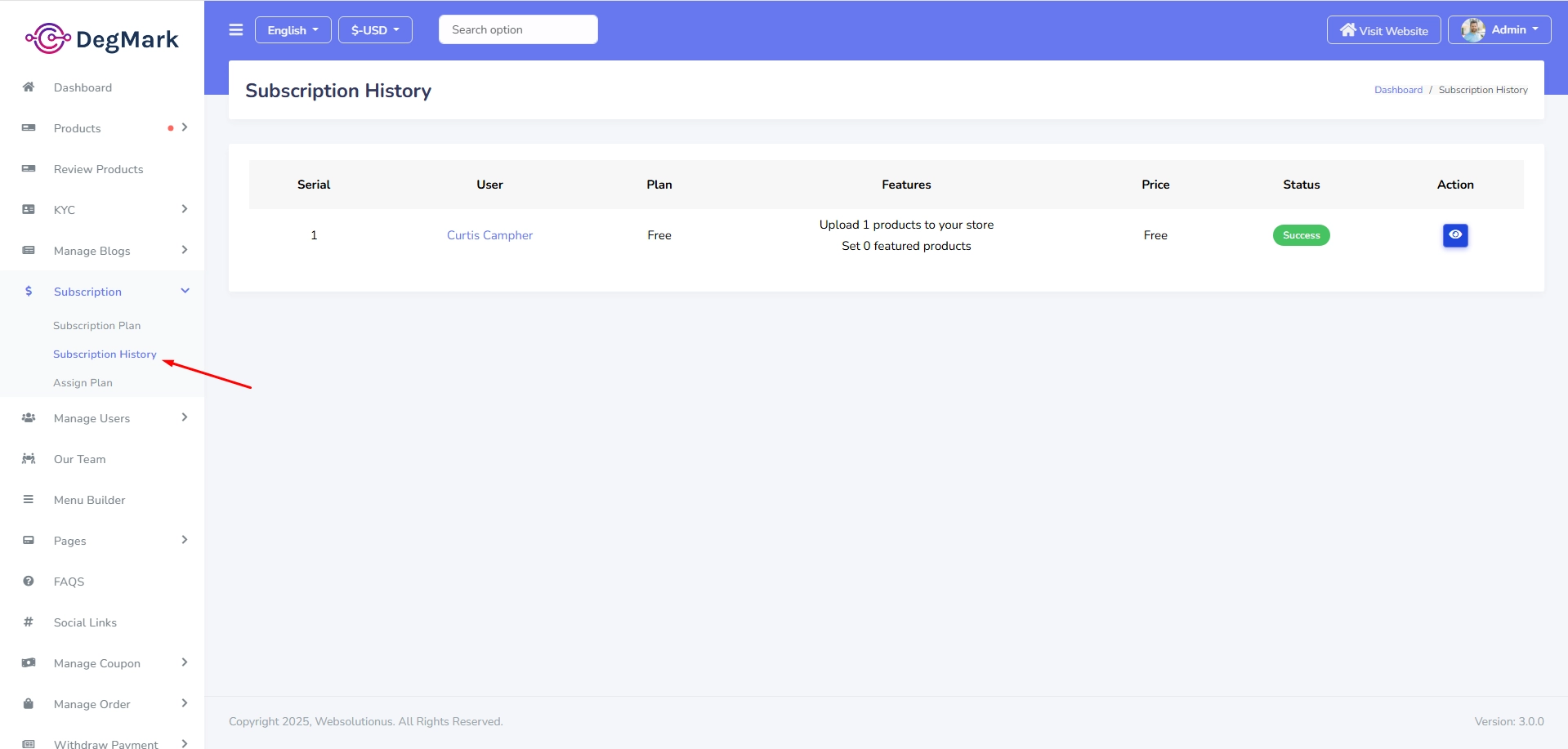
Task: Click the FAQS question mark icon
Action: [29, 582]
